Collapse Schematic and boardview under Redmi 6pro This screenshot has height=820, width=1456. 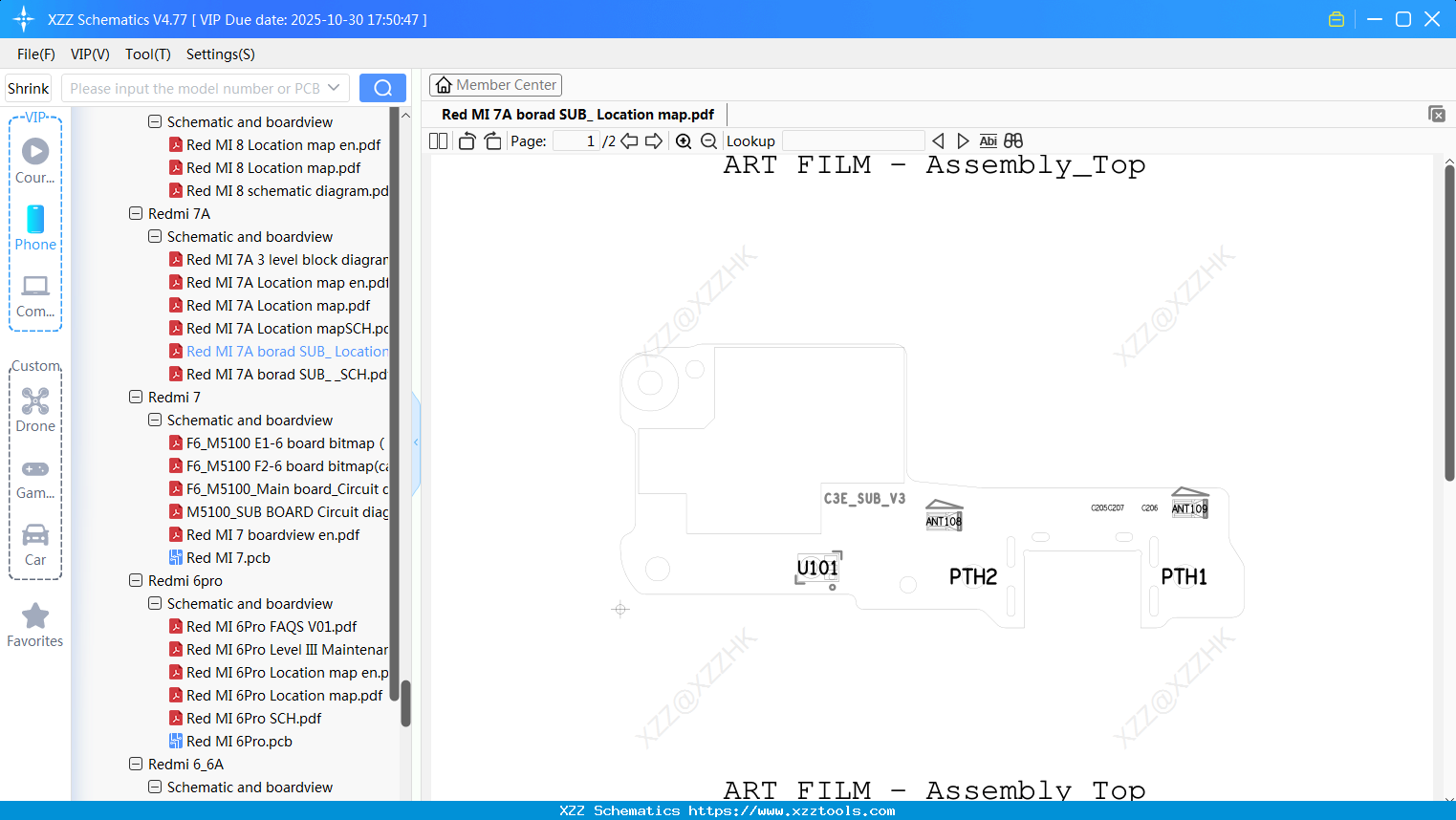tap(155, 604)
